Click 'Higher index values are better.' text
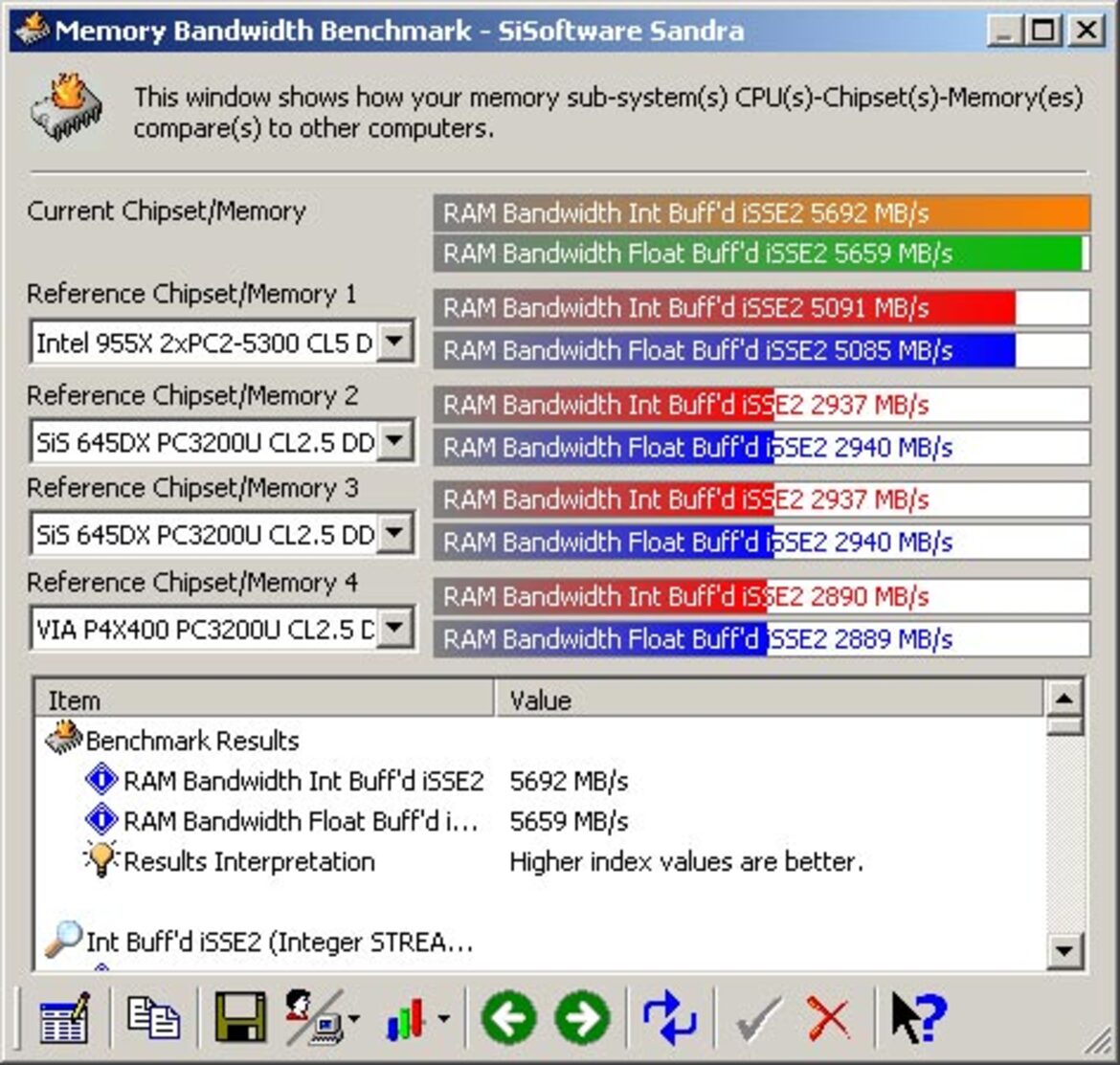The width and height of the screenshot is (1120, 1065). click(686, 861)
